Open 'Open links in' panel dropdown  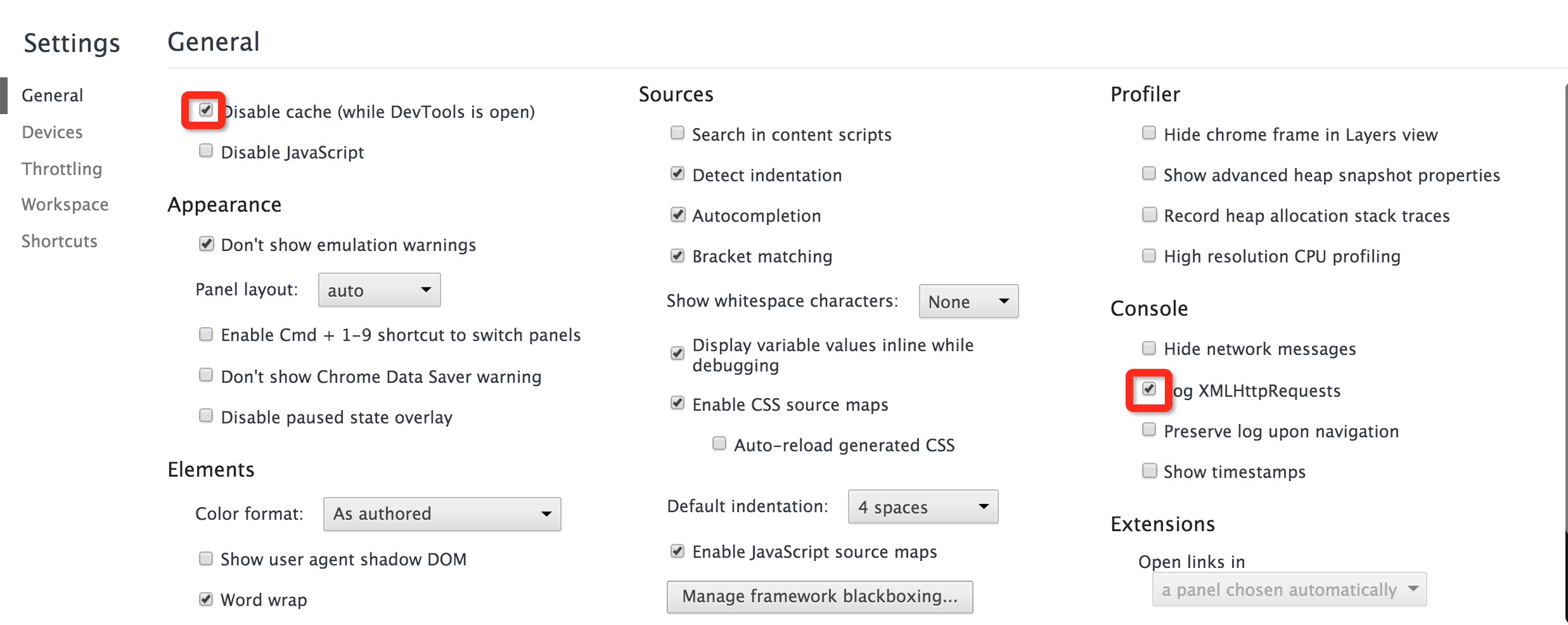pyautogui.click(x=1288, y=590)
